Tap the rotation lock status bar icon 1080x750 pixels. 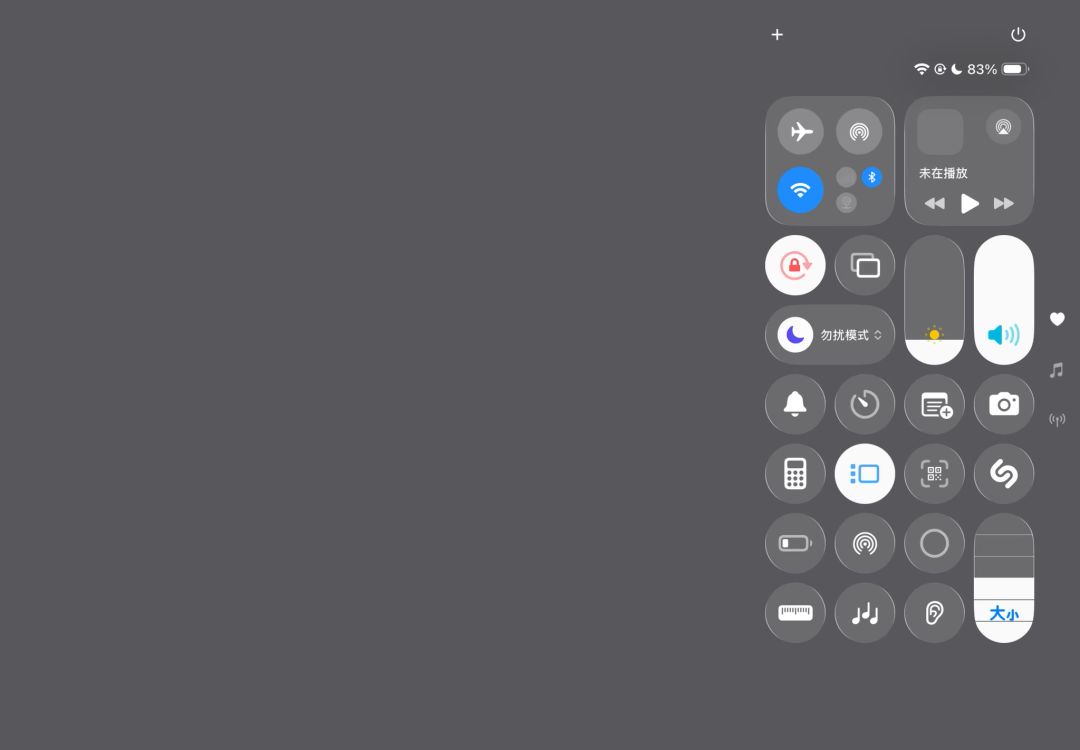(940, 69)
